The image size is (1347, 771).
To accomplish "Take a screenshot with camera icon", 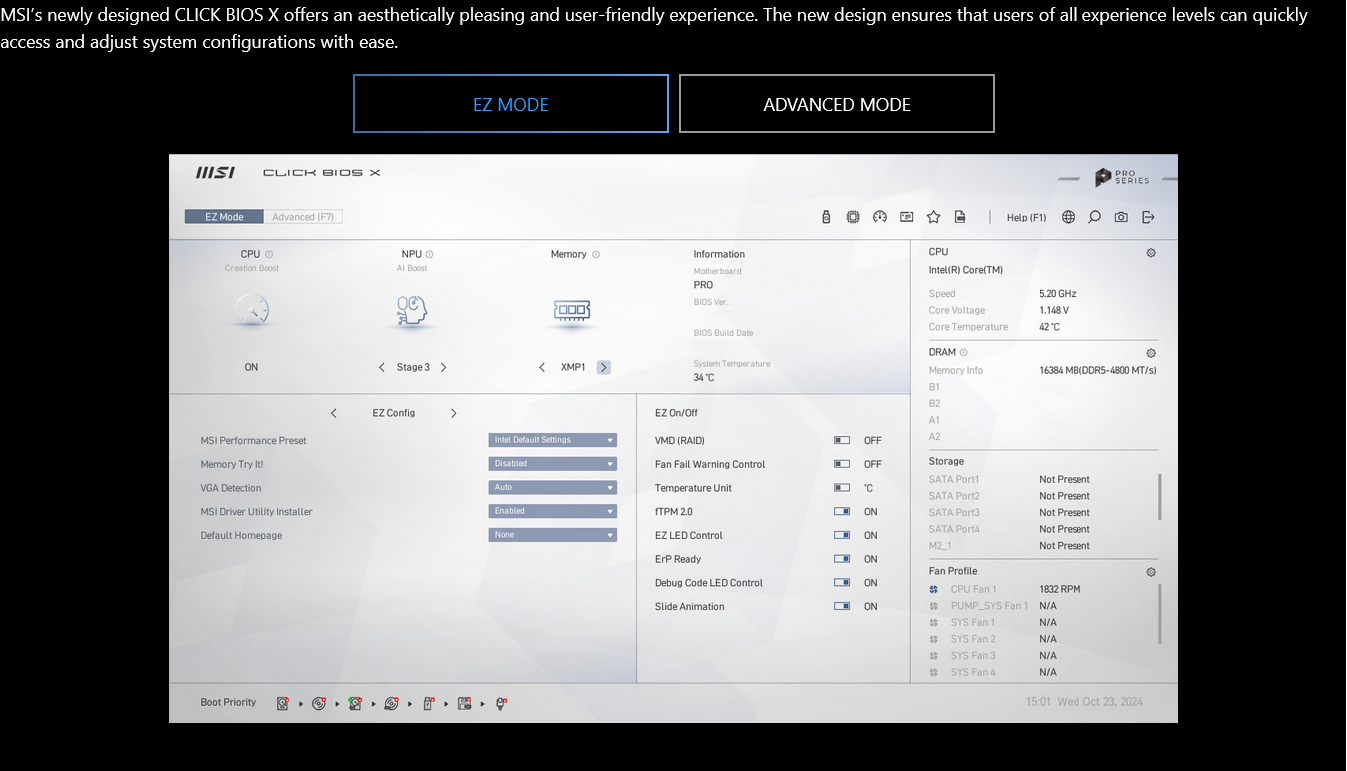I will (1121, 217).
